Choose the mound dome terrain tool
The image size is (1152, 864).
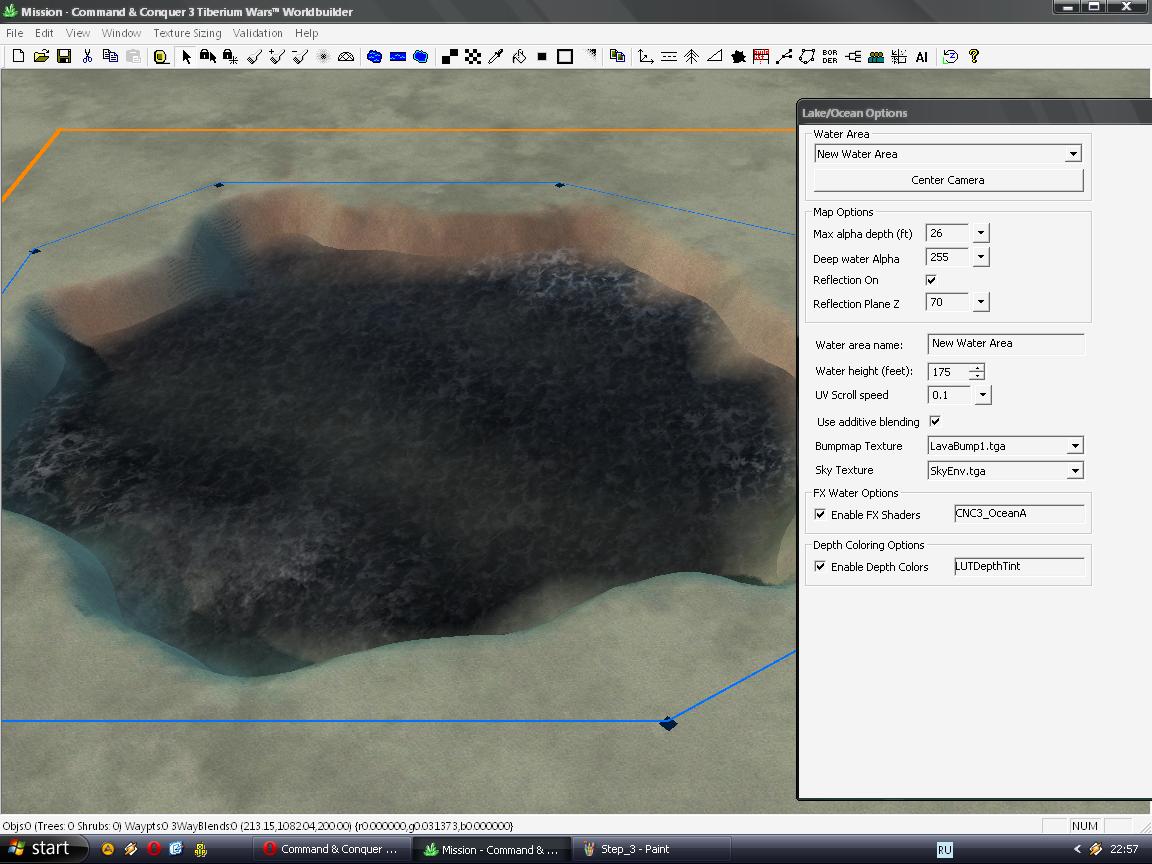click(345, 57)
